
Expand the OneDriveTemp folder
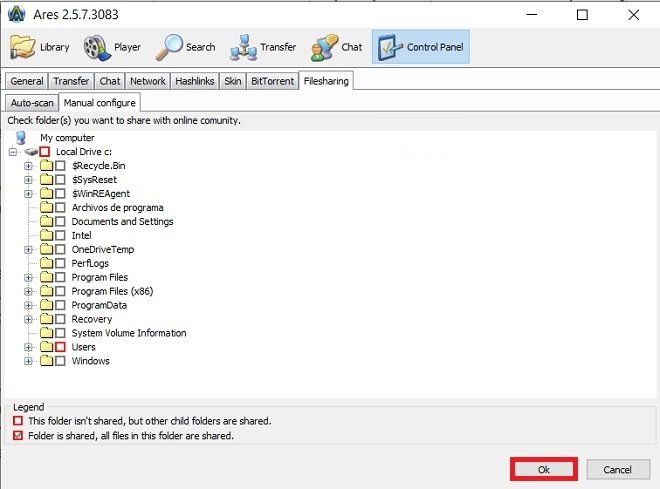(x=28, y=250)
